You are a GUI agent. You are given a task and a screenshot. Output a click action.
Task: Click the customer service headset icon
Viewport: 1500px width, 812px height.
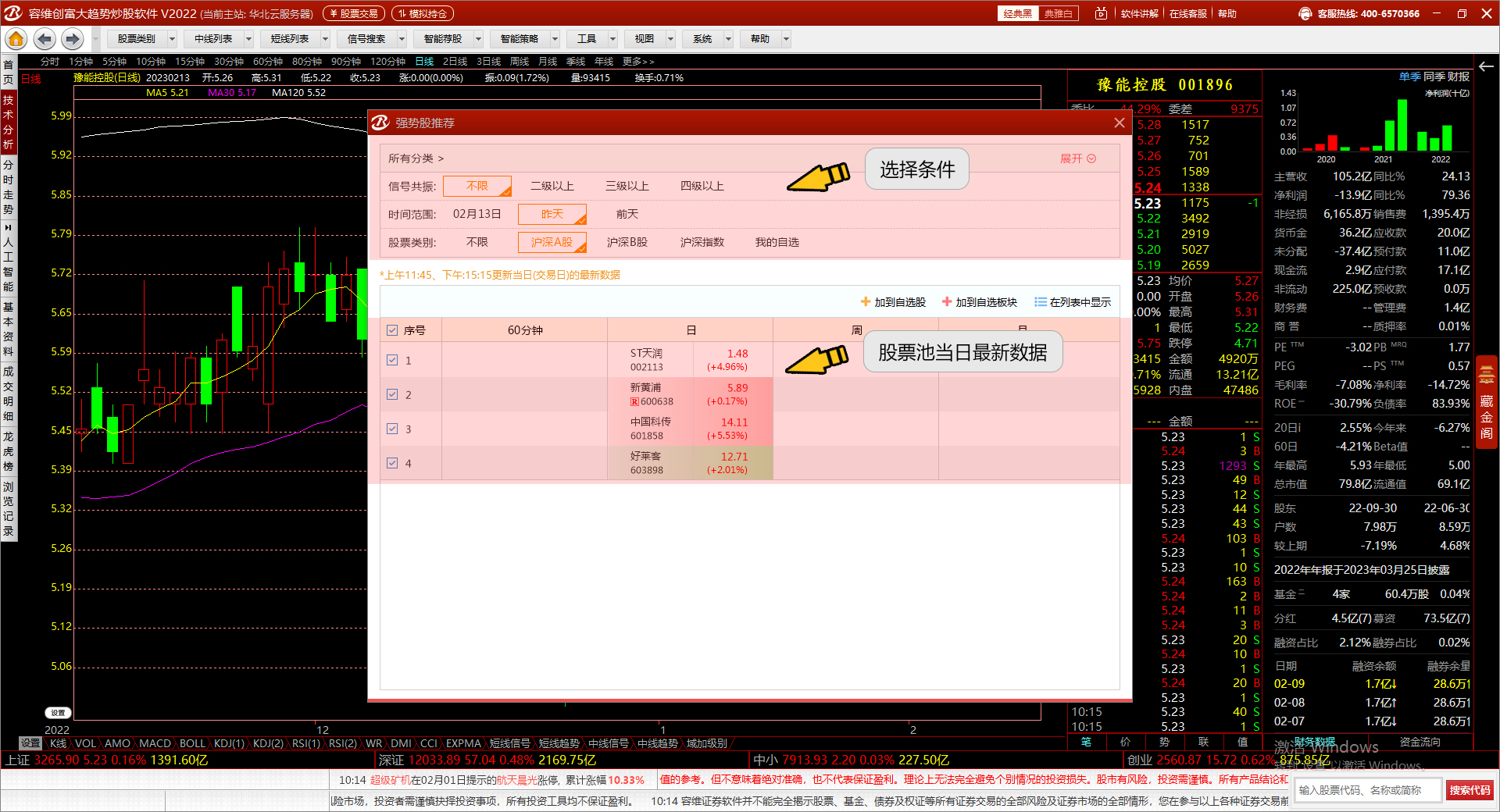(1305, 13)
